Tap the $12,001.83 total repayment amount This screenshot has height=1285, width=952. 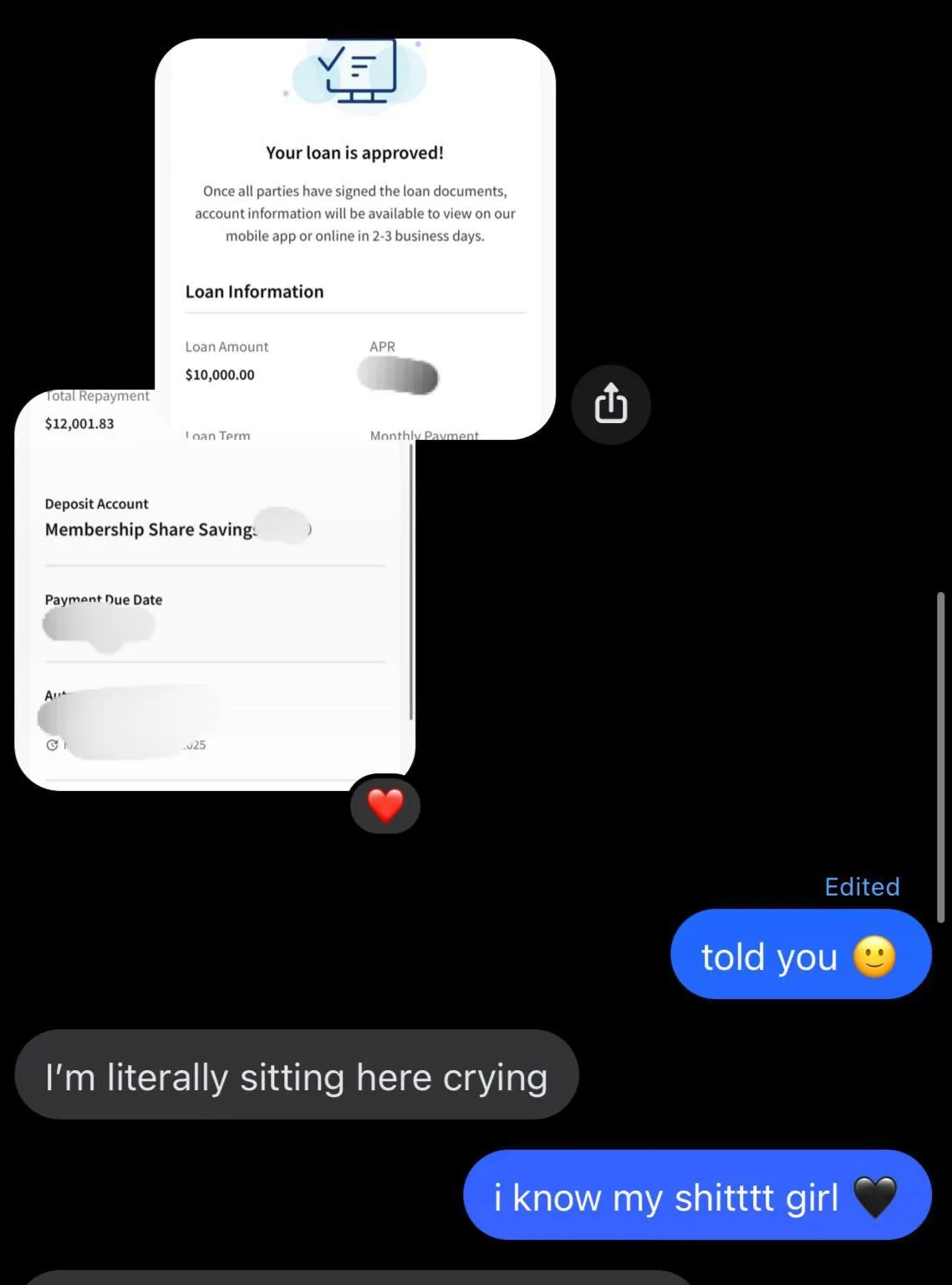tap(79, 423)
